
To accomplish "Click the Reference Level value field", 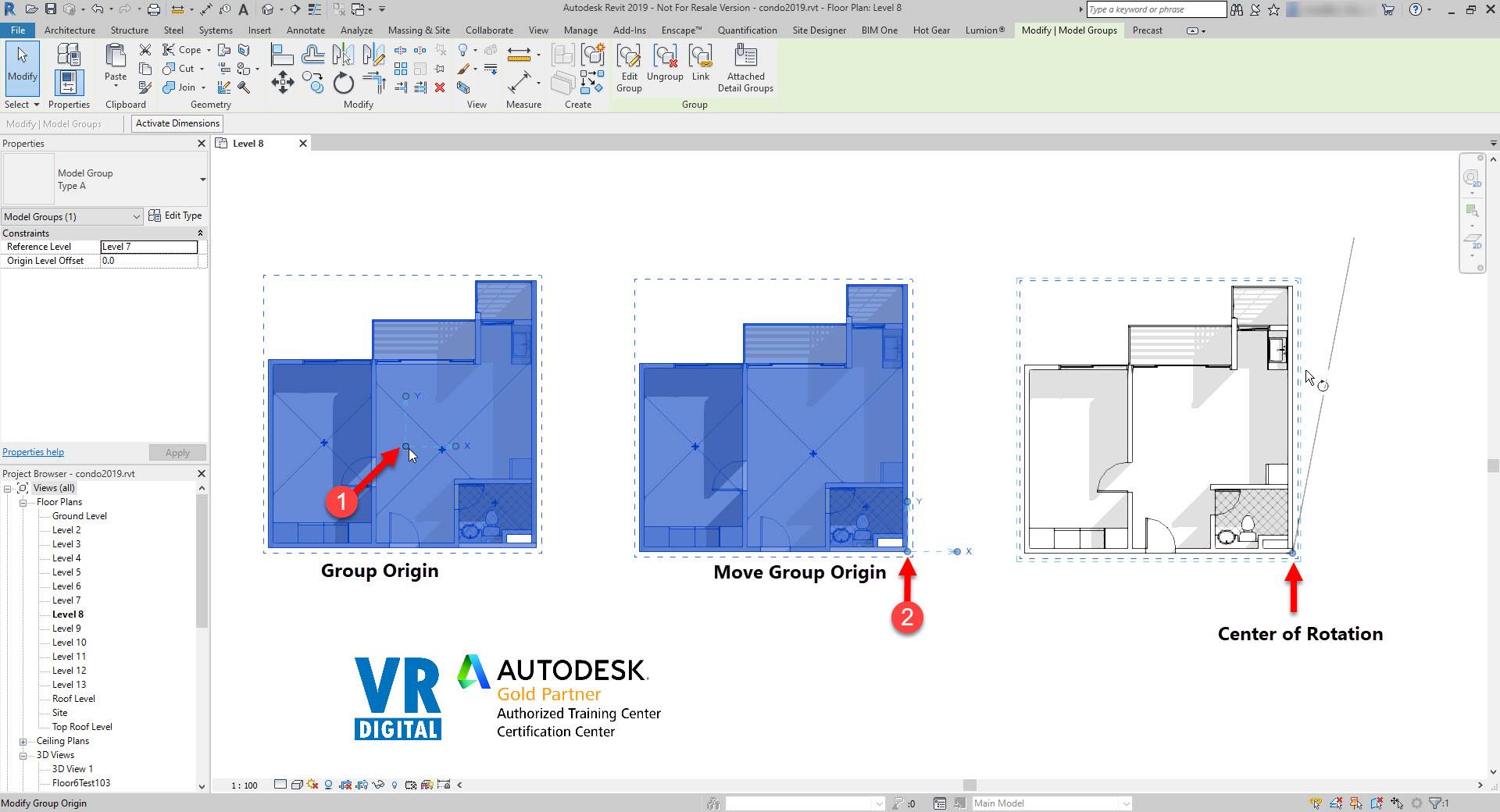I will pos(149,247).
